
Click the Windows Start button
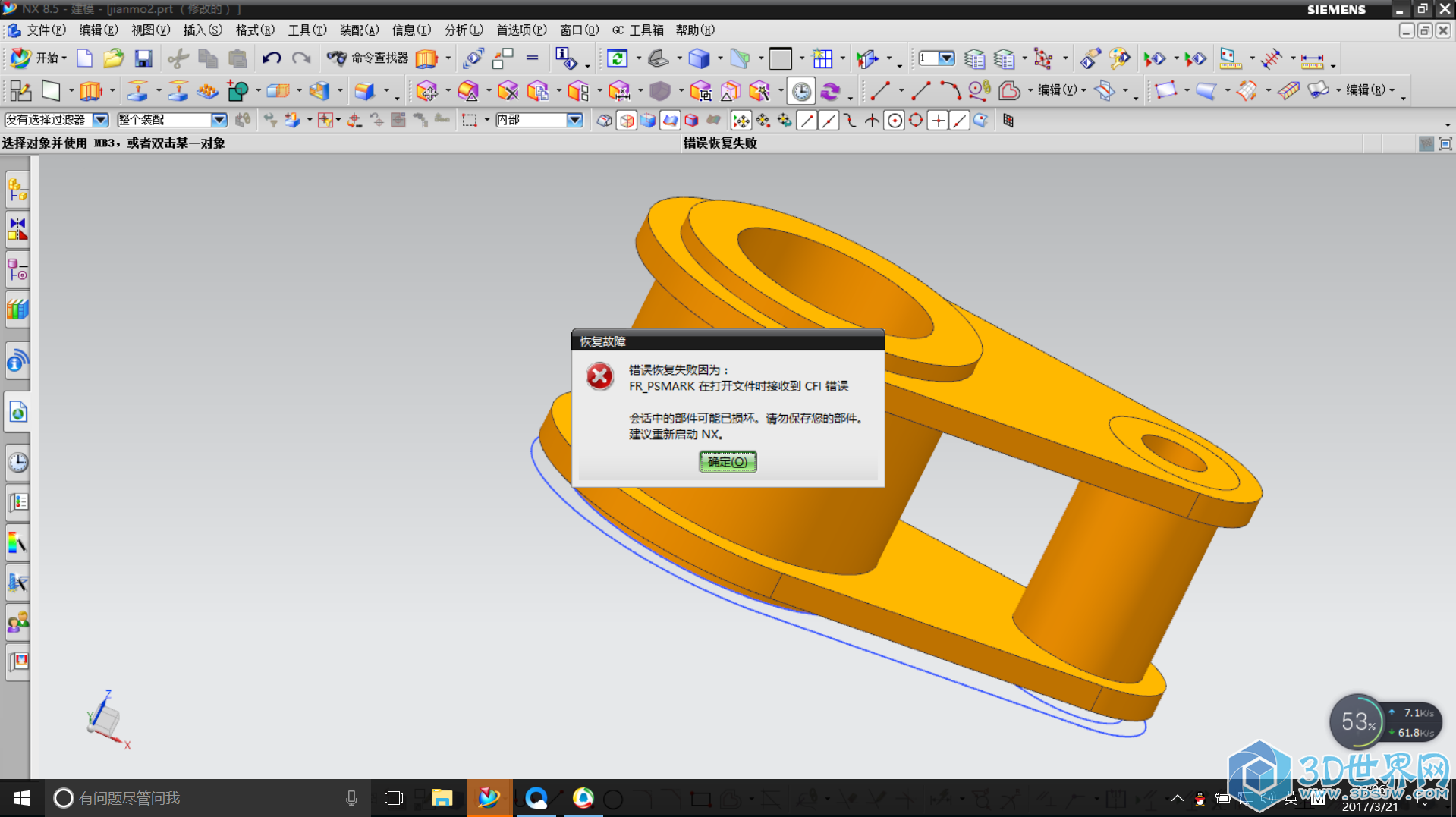coord(22,798)
